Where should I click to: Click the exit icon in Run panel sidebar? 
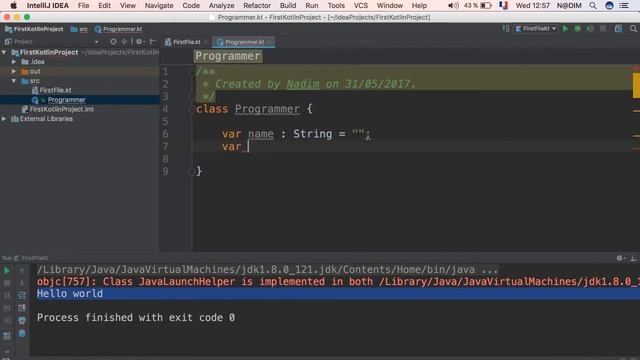pos(7,321)
